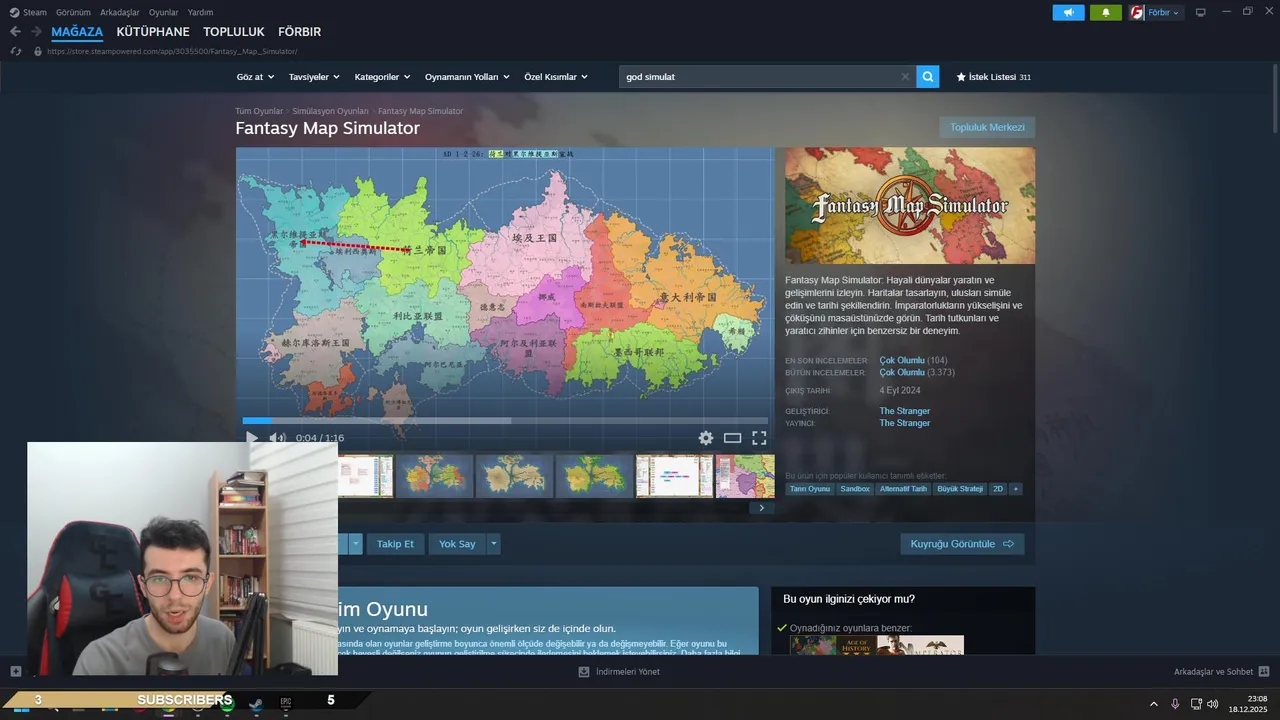Go back with the left arrow
This screenshot has width=1280, height=720.
[15, 32]
